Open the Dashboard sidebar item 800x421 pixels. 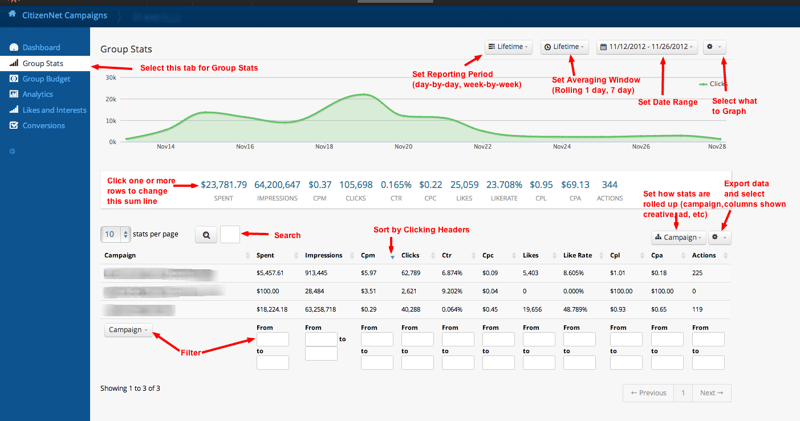tap(41, 47)
